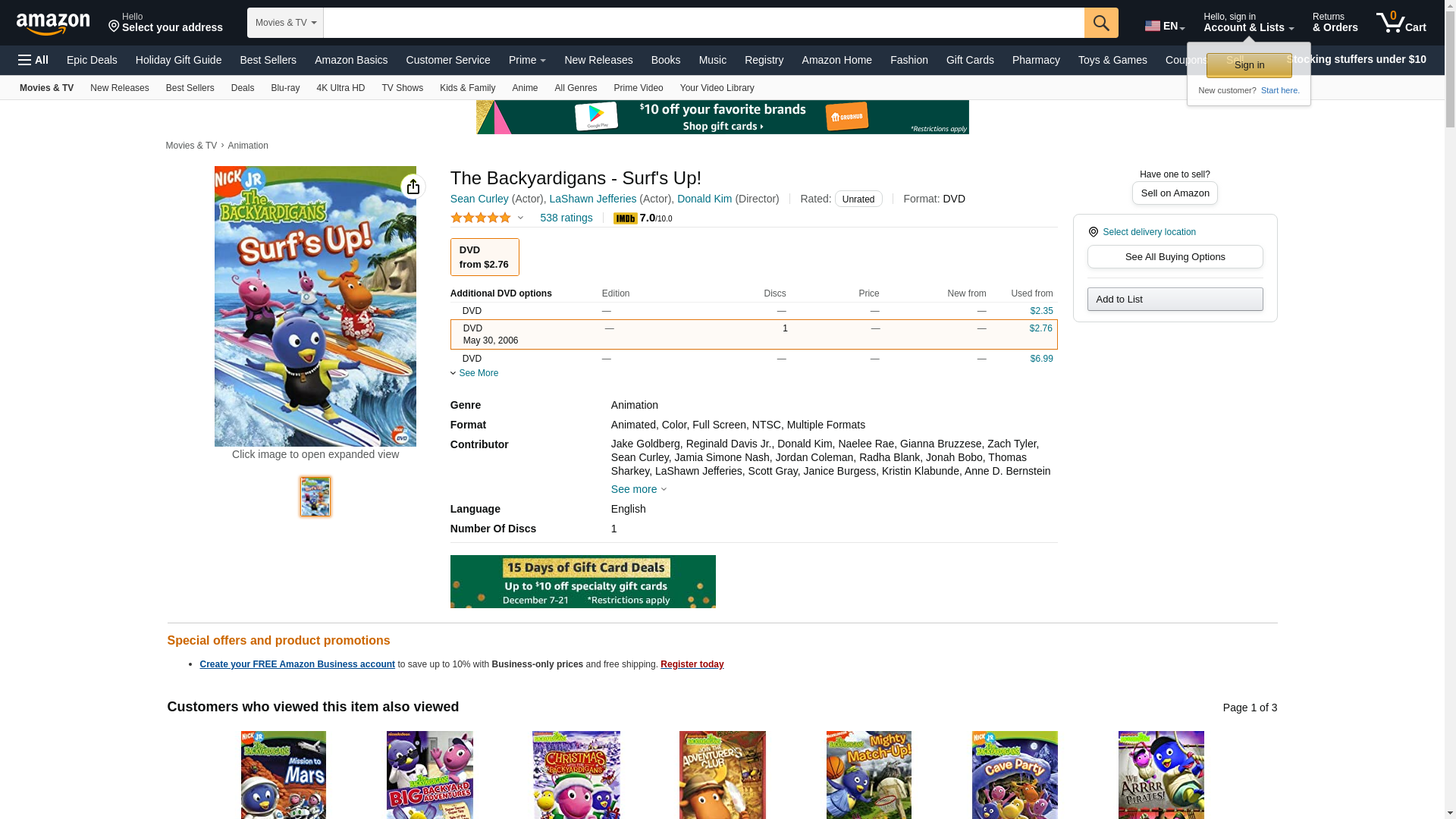Click the delivery location pin icon
Image resolution: width=1456 pixels, height=819 pixels.
click(1093, 232)
